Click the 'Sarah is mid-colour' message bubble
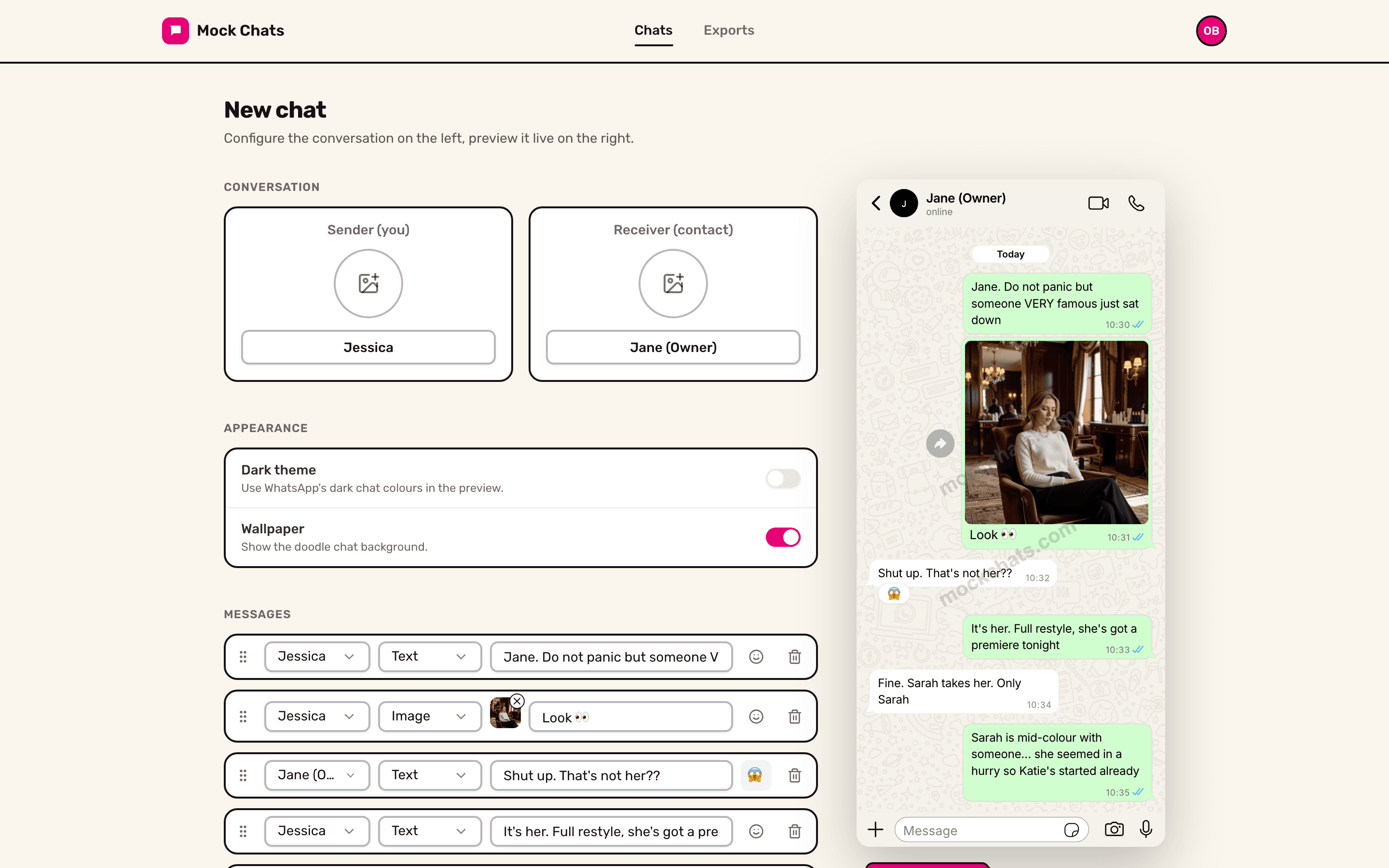The height and width of the screenshot is (868, 1389). point(1057,763)
